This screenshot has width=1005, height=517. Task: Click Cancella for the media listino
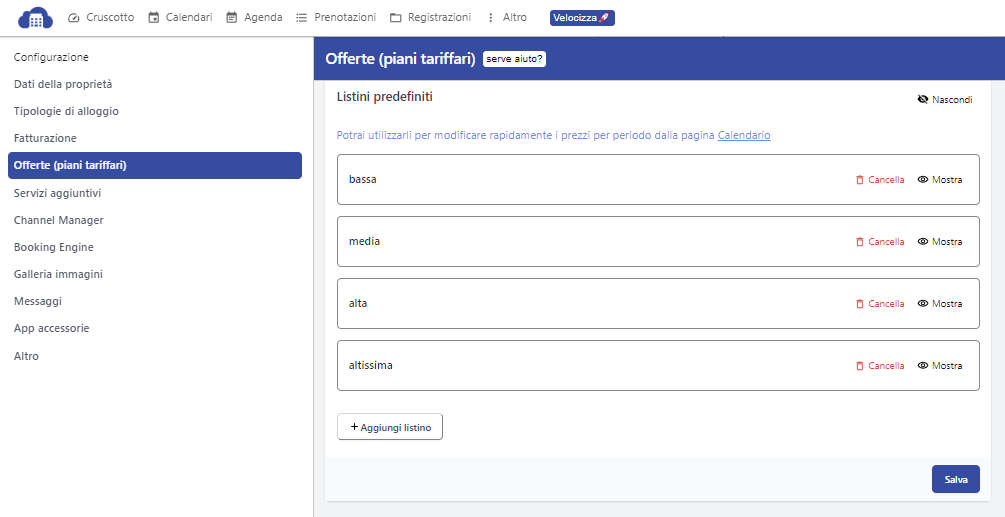tap(879, 242)
